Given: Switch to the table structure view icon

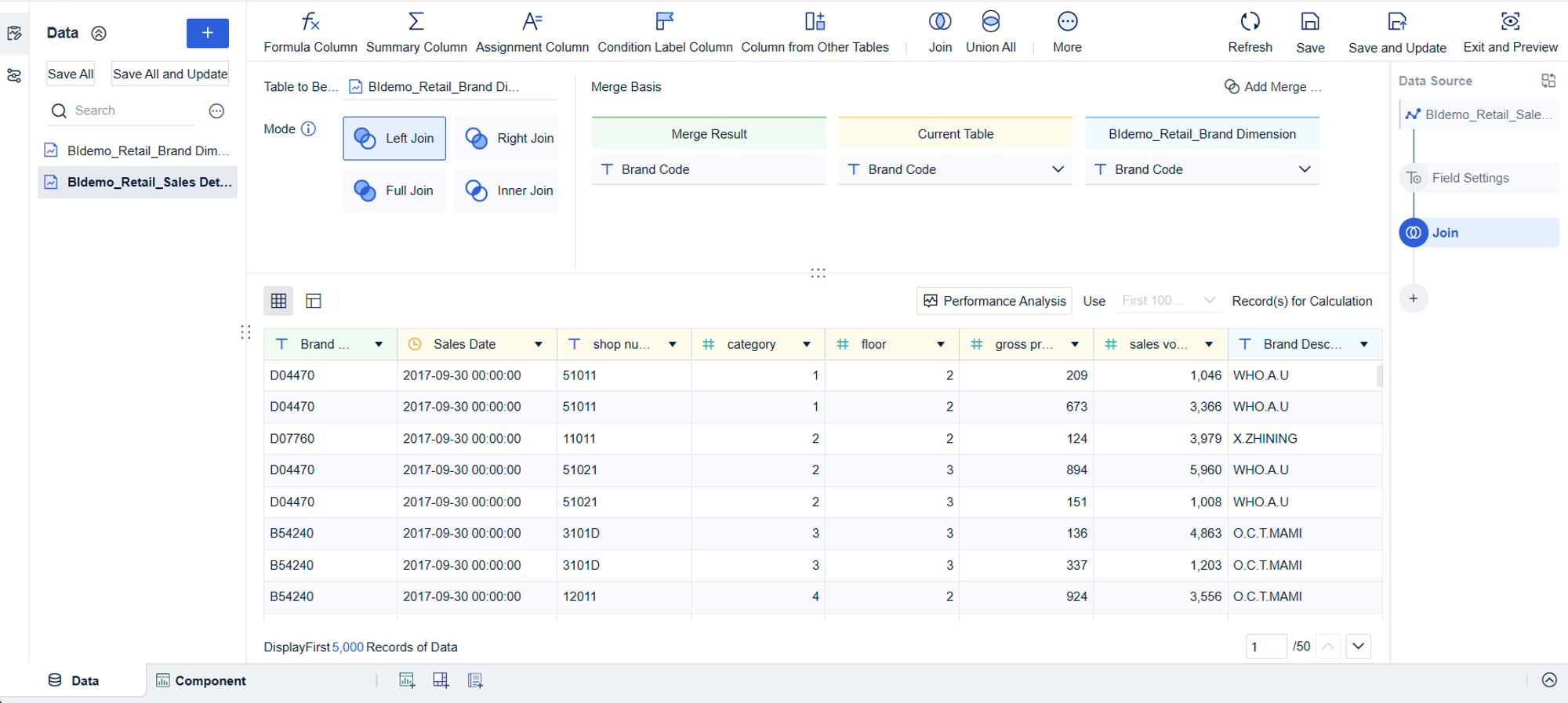Looking at the screenshot, I should [314, 301].
